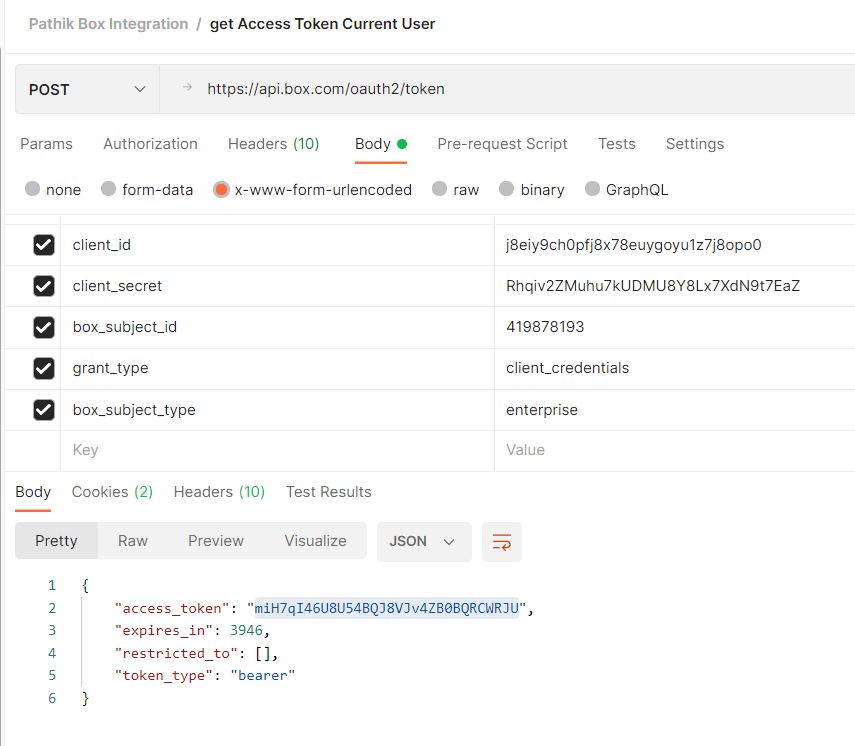Screen dimensions: 855x746
Task: Uncheck the box_subject_id parameter checkbox
Action: tap(44, 327)
